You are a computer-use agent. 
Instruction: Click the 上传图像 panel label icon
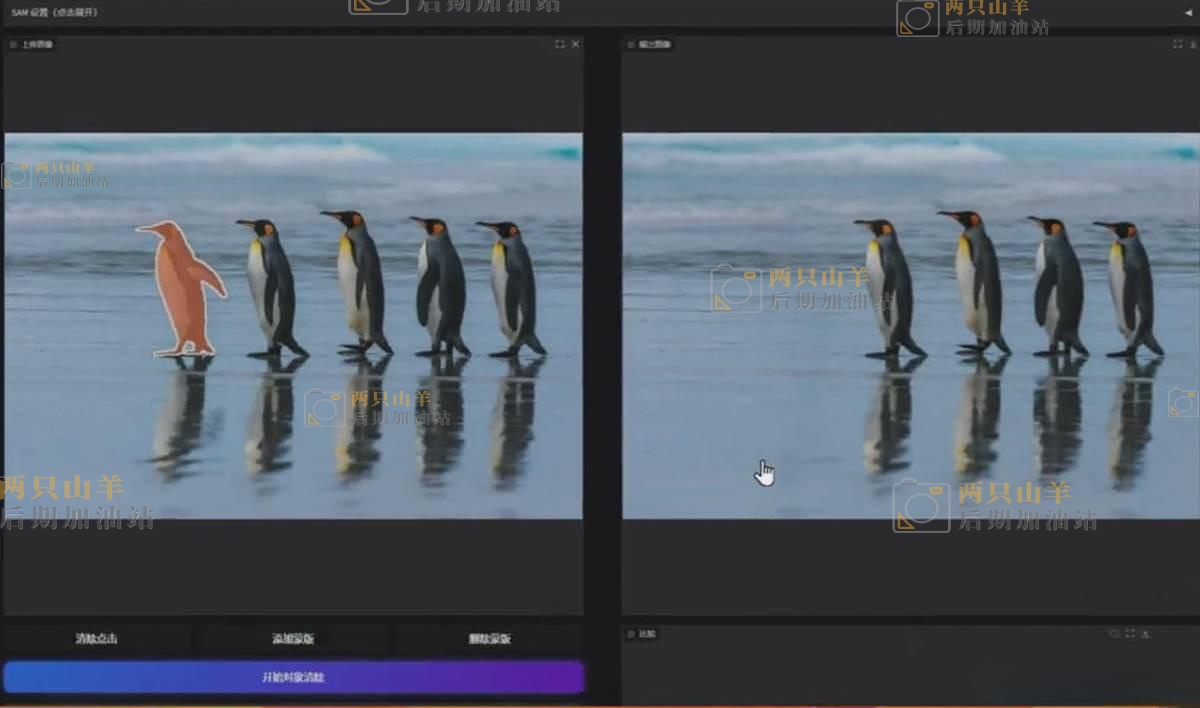pos(13,44)
